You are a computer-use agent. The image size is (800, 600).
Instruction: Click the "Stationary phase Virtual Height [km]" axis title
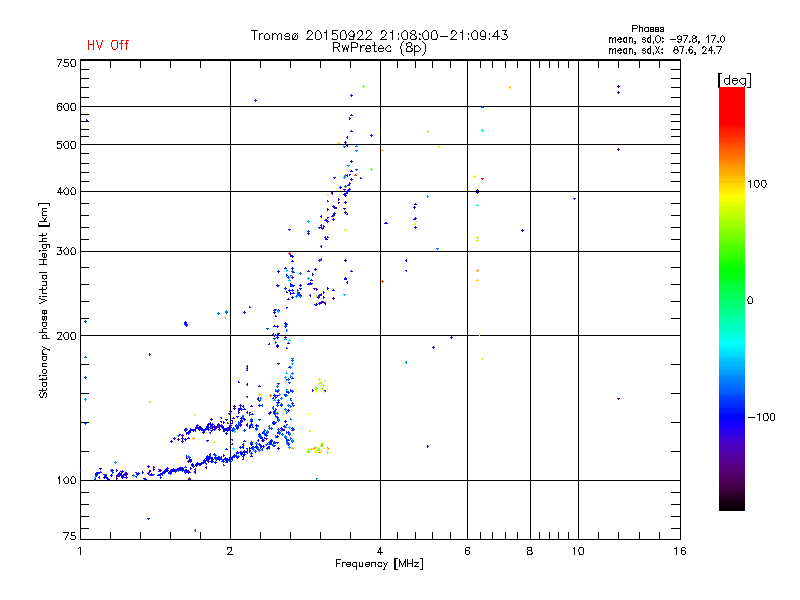(x=44, y=301)
